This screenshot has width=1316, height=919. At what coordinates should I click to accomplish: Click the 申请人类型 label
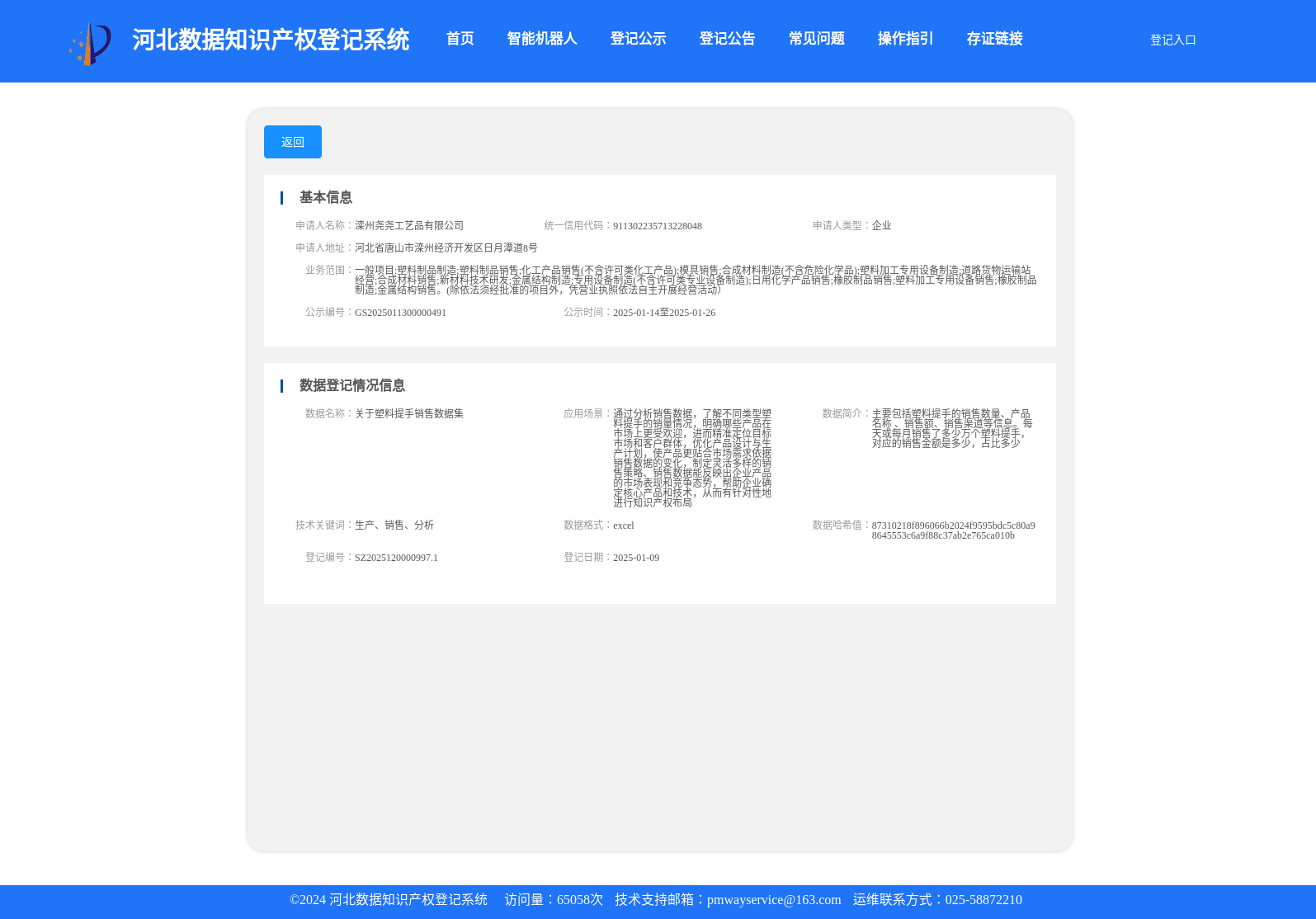pyautogui.click(x=842, y=225)
